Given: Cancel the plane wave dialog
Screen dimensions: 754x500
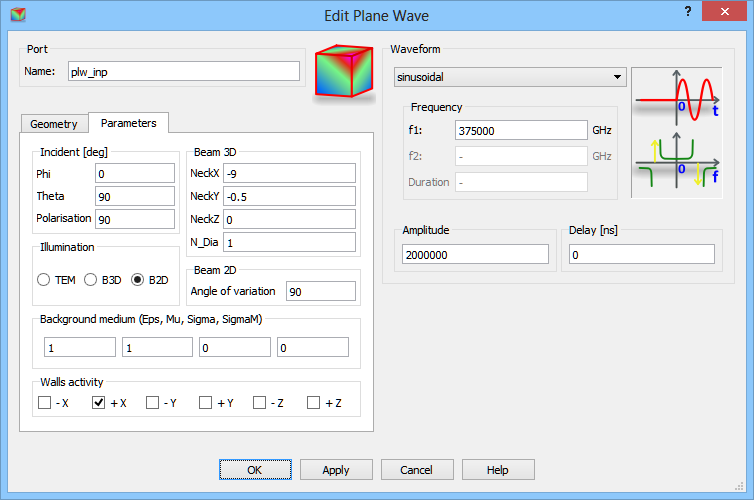Looking at the screenshot, I should [416, 469].
